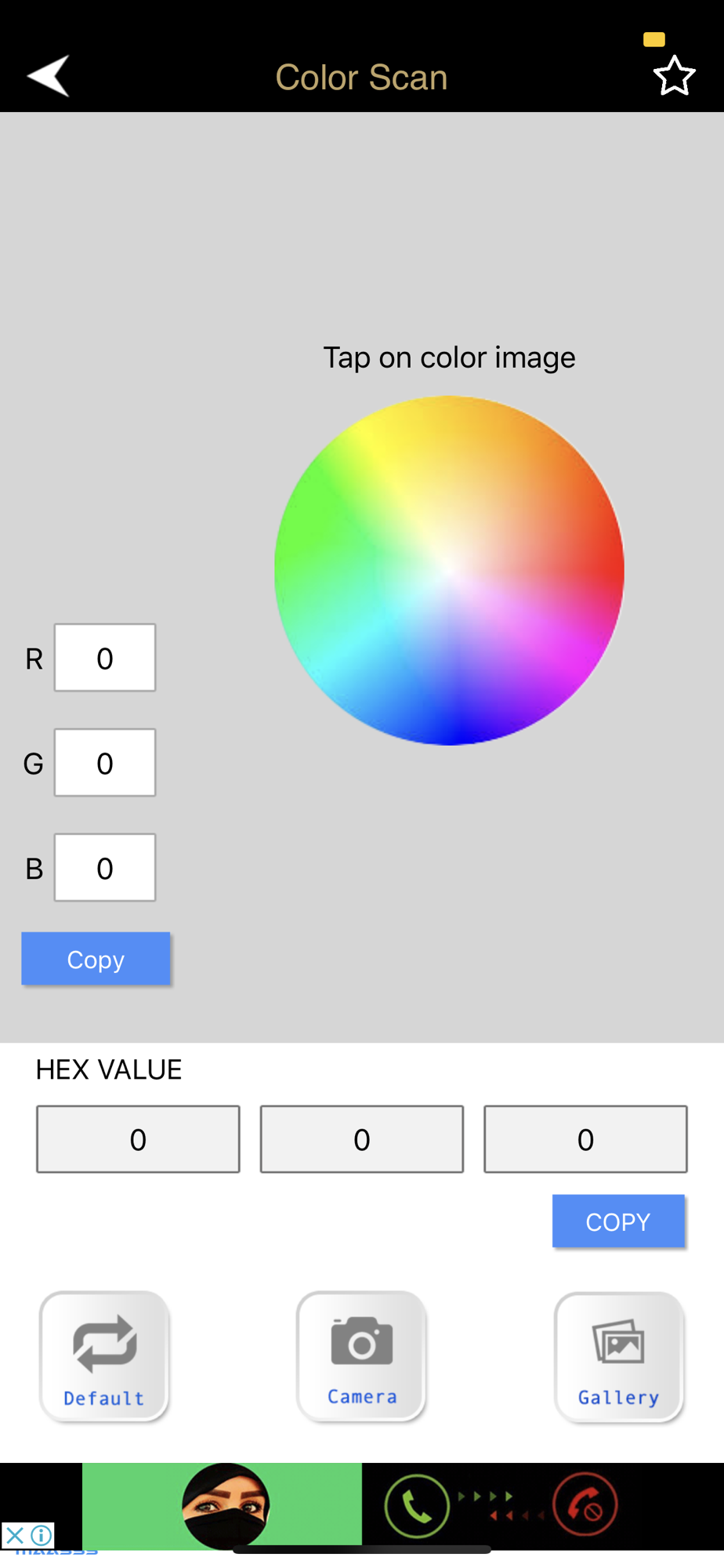Reset with the Default button
Image resolution: width=724 pixels, height=1568 pixels.
point(104,1356)
